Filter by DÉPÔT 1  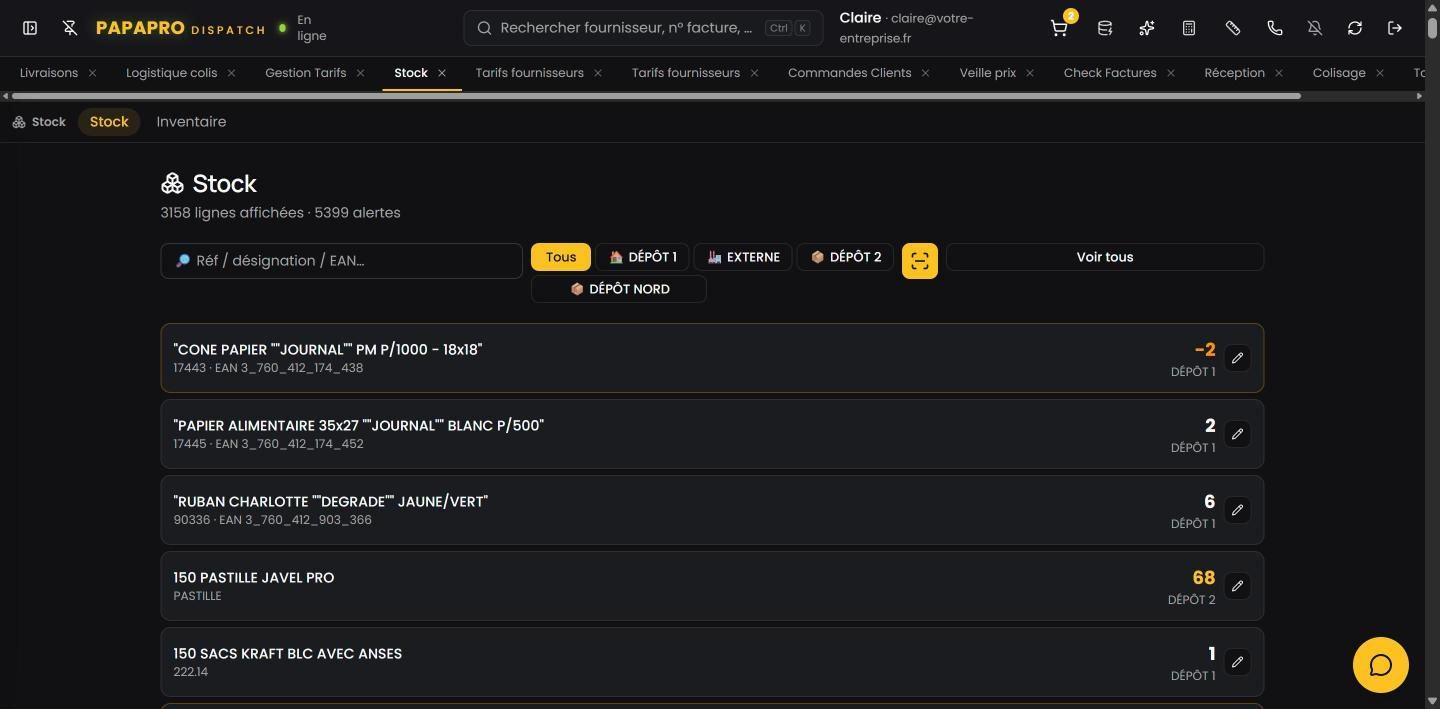tap(643, 257)
